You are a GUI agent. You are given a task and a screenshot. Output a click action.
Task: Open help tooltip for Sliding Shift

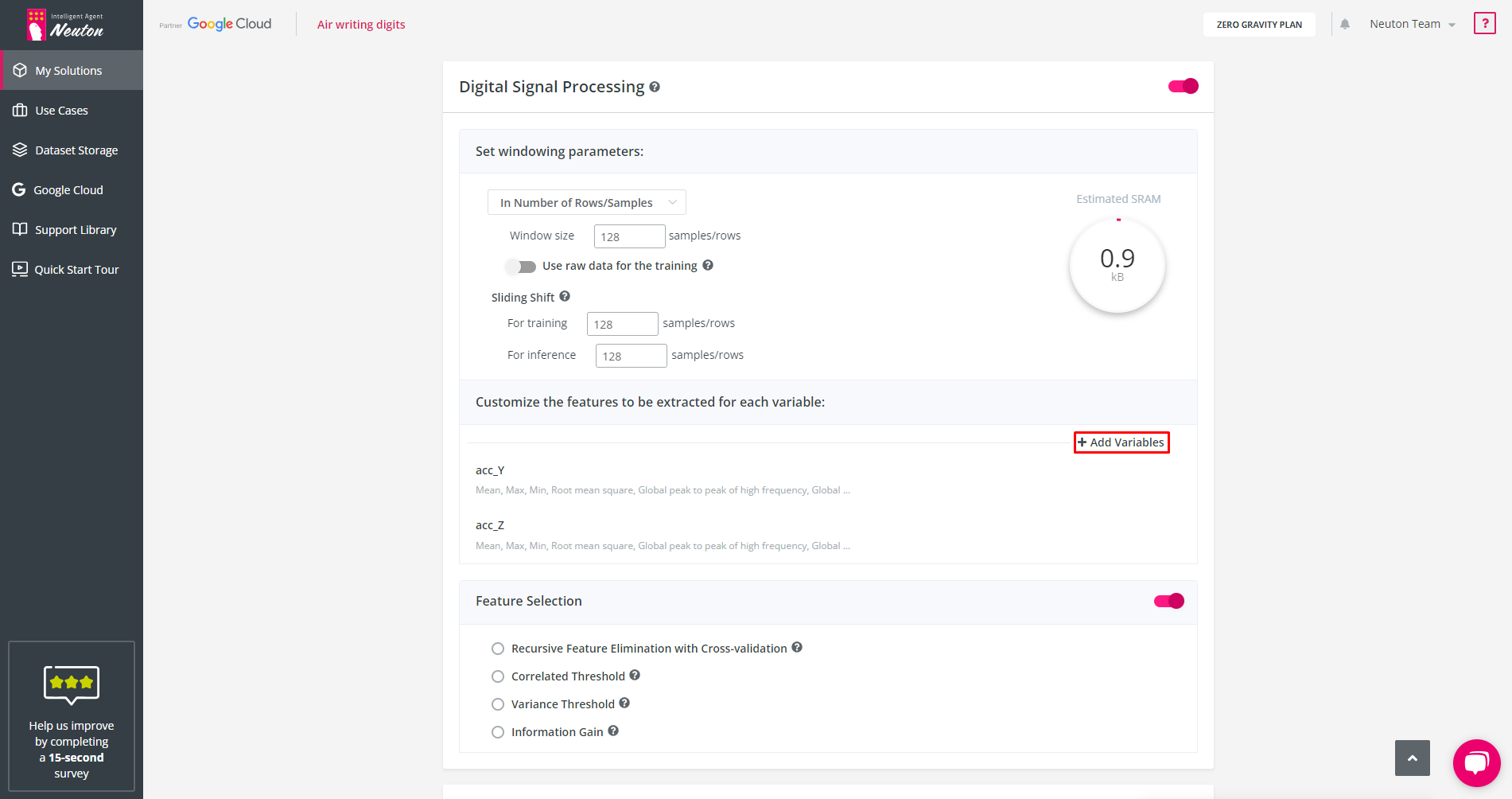565,296
